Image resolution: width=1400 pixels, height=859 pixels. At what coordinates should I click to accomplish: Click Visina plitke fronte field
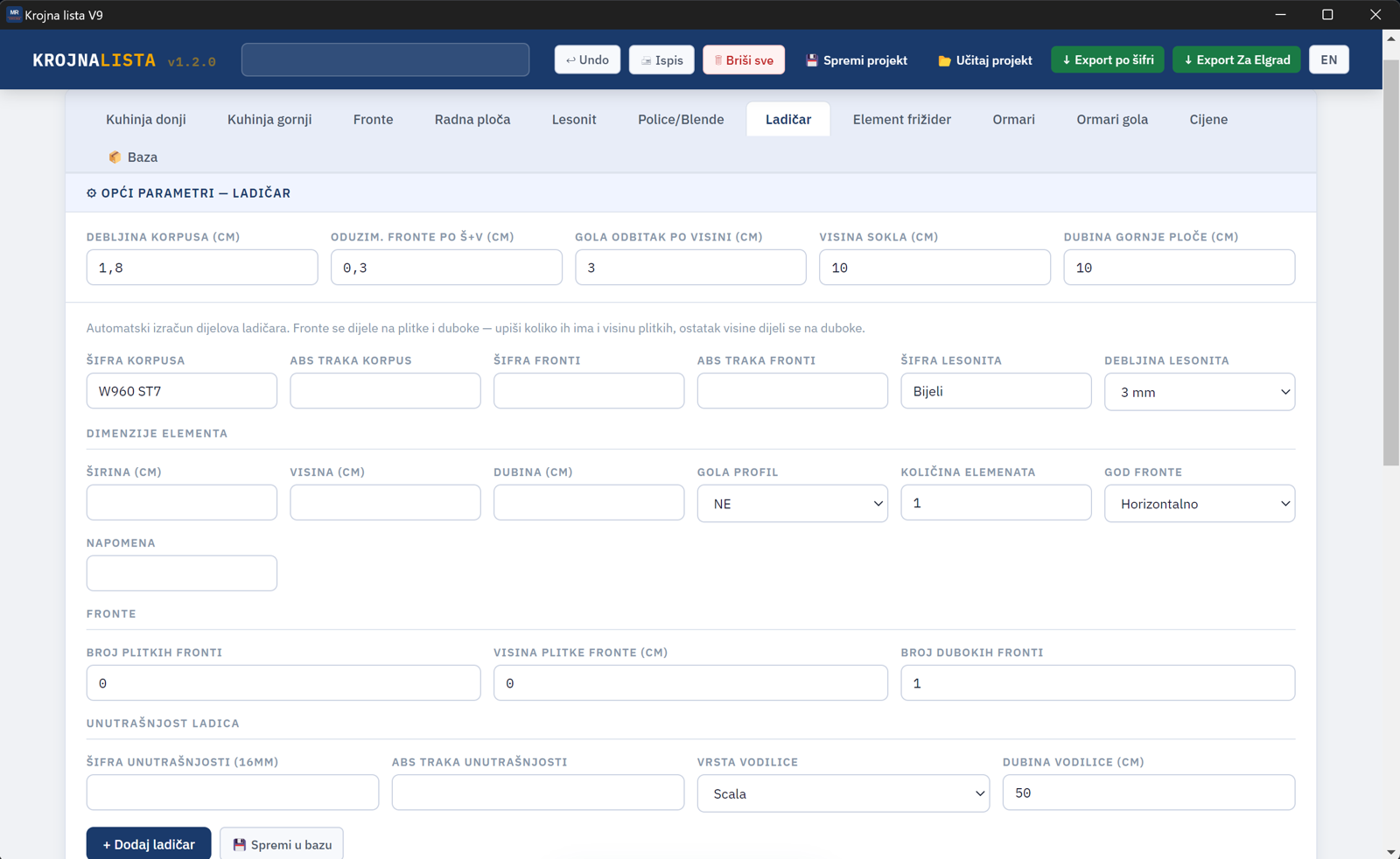coord(690,683)
